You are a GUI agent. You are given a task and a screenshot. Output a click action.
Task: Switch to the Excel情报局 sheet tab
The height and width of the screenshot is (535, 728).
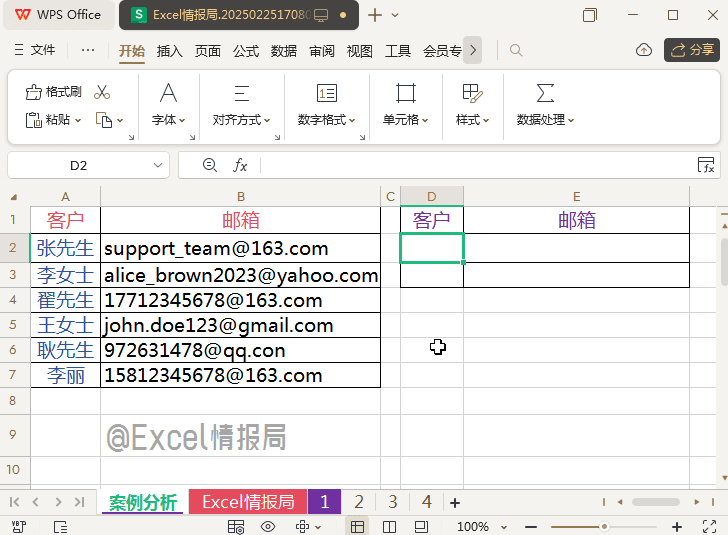pos(248,502)
